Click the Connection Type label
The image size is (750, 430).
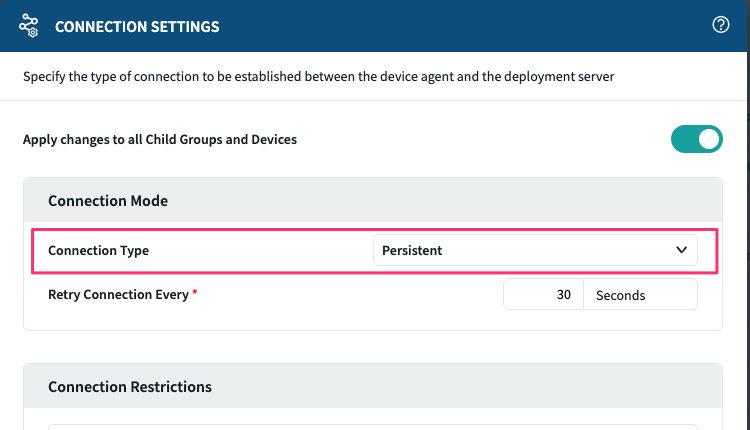[x=98, y=250]
